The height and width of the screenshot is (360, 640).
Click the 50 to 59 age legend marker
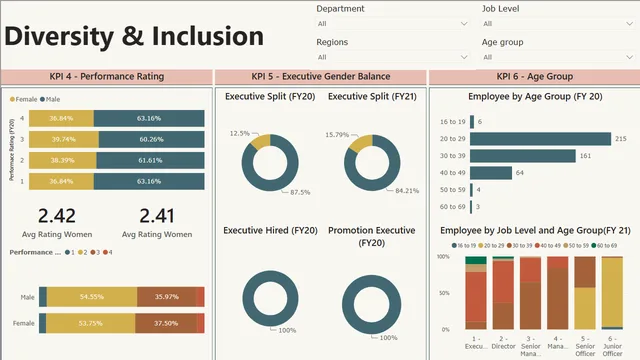pyautogui.click(x=566, y=246)
